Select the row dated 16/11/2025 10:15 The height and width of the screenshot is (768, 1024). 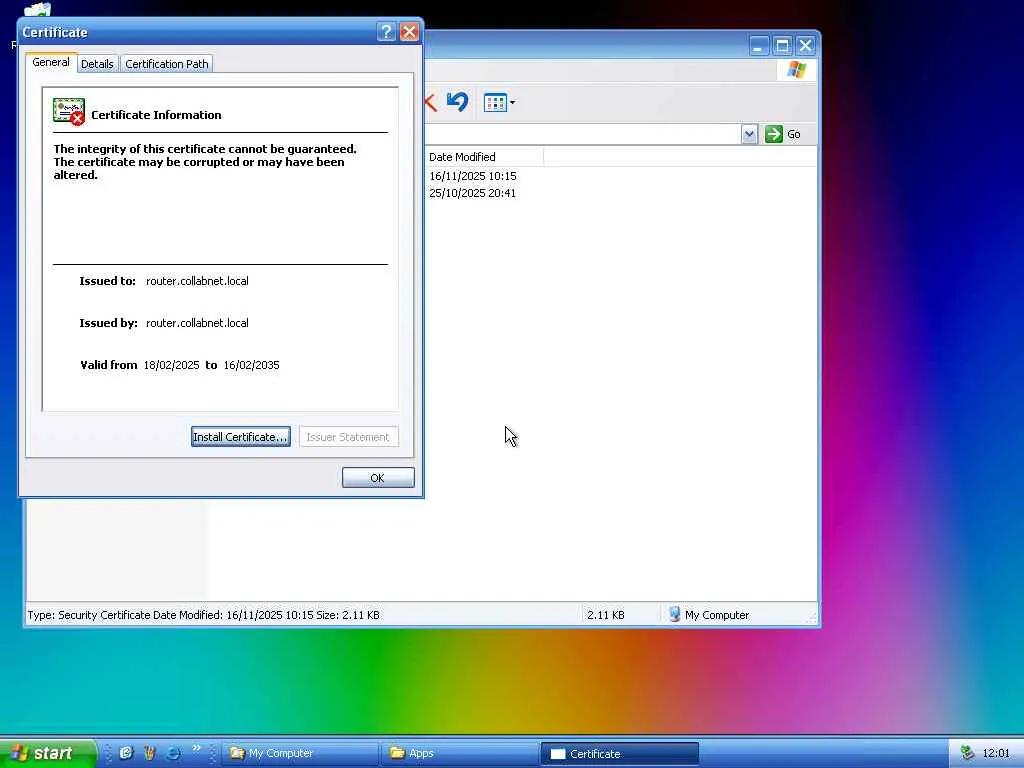click(x=473, y=176)
